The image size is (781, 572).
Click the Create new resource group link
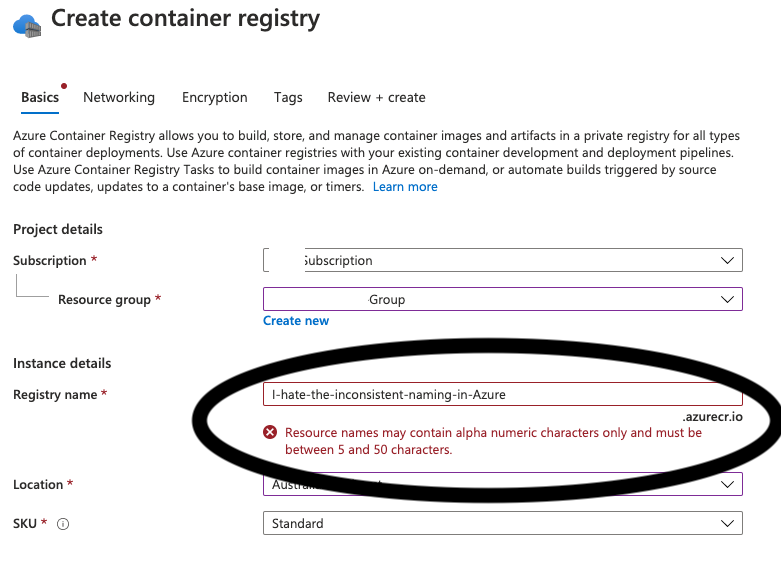tap(296, 321)
